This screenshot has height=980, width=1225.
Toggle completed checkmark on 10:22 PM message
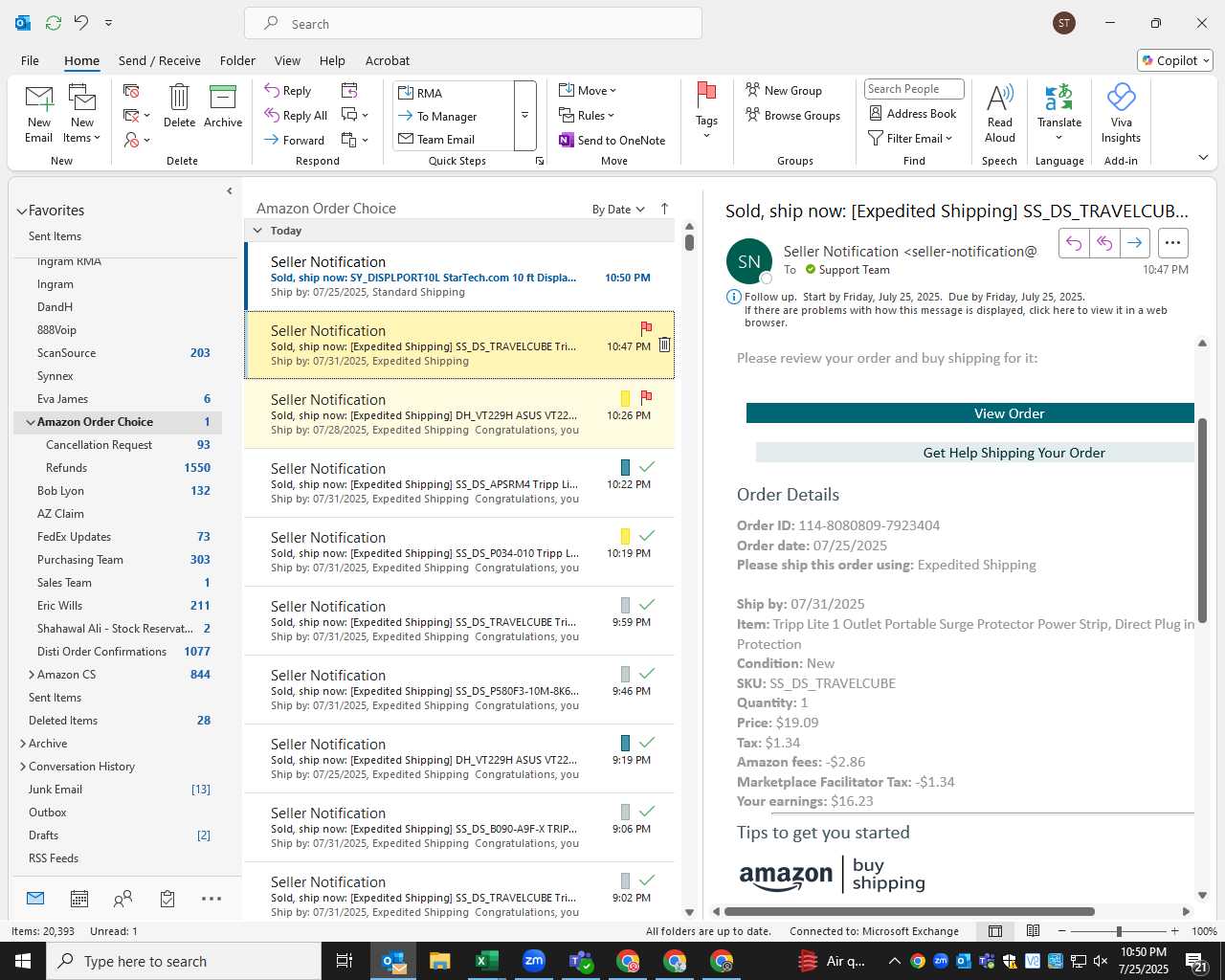pyautogui.click(x=647, y=466)
